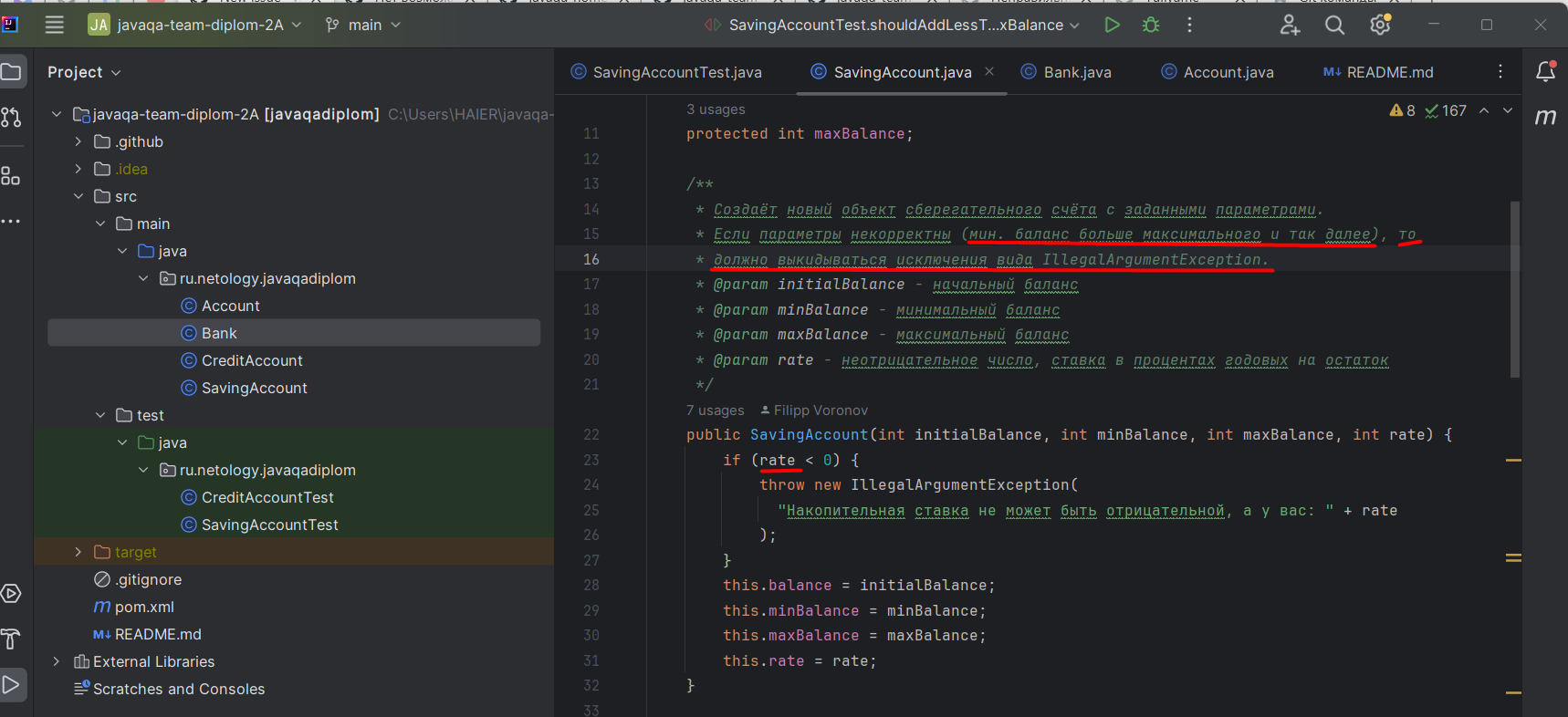The width and height of the screenshot is (1568, 717).
Task: Open SavingAccountTest in project tree
Action: coord(259,525)
